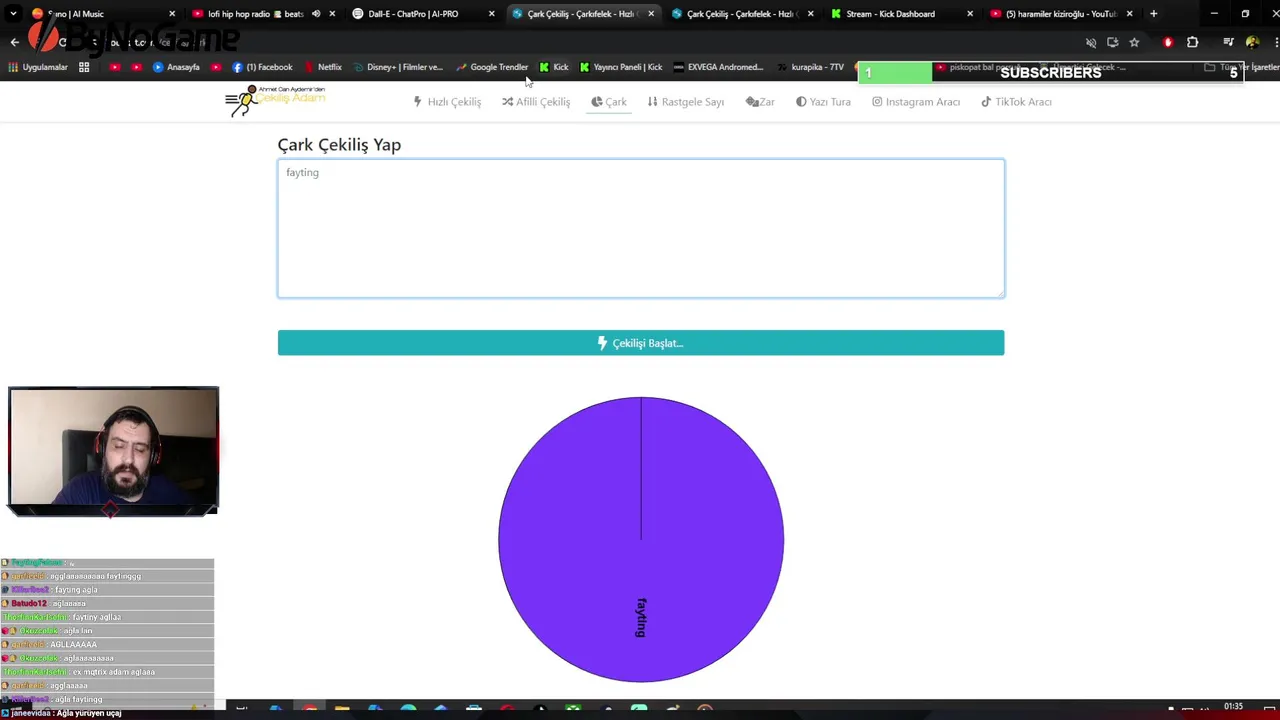This screenshot has width=1280, height=720.
Task: Click the Çekilişi Başlat button
Action: (x=641, y=343)
